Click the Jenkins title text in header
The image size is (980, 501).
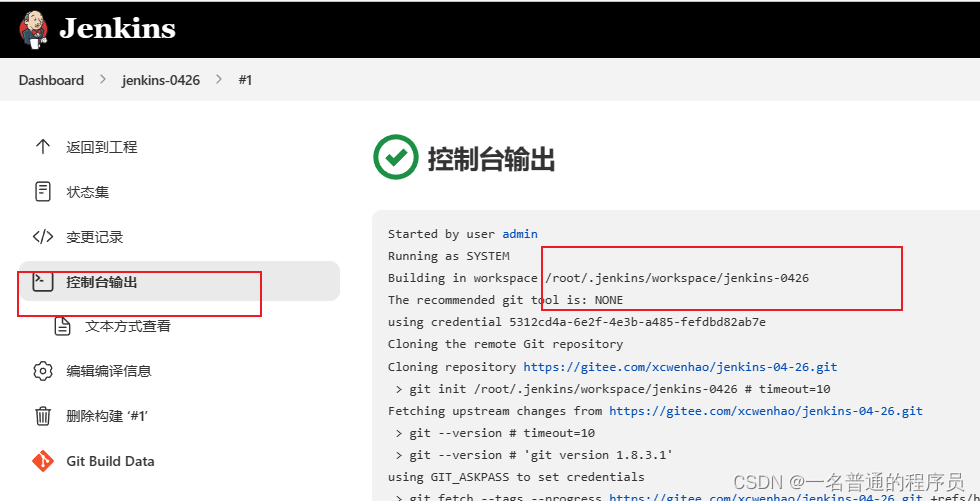coord(118,29)
